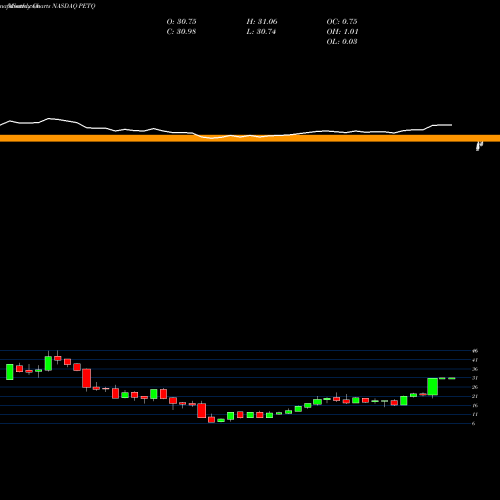This screenshot has width=500, height=500.
Task: Click the OL: 0.03 reading
Action: pyautogui.click(x=342, y=42)
